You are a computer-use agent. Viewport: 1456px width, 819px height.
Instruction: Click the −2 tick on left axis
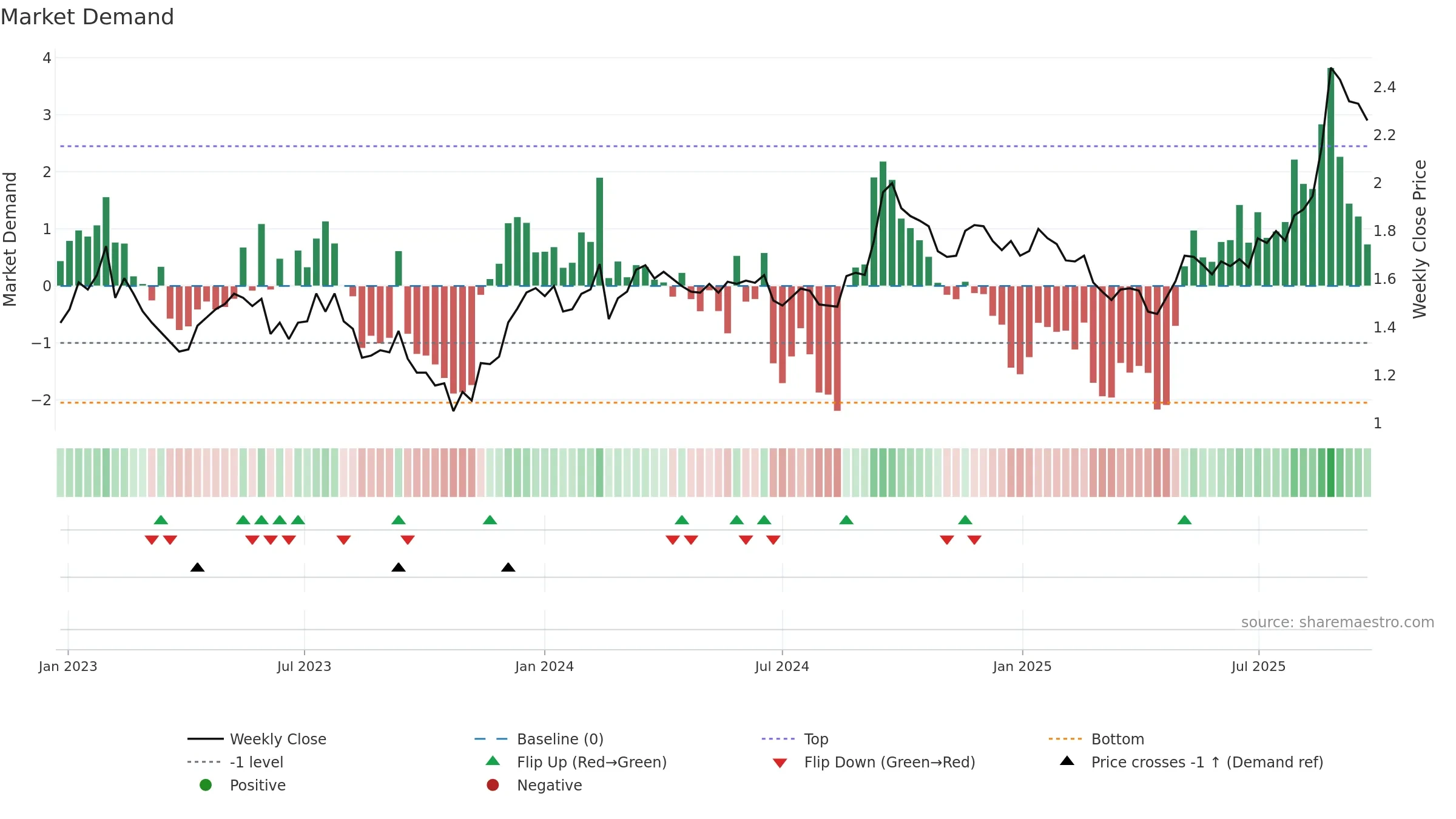41,400
